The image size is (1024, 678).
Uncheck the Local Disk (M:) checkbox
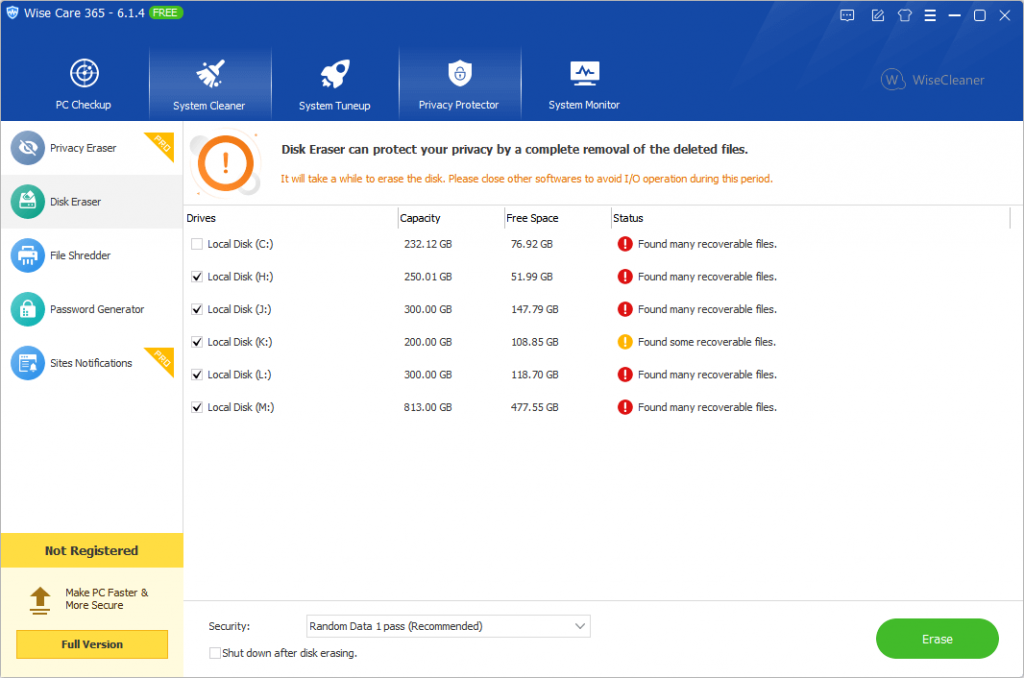click(197, 408)
